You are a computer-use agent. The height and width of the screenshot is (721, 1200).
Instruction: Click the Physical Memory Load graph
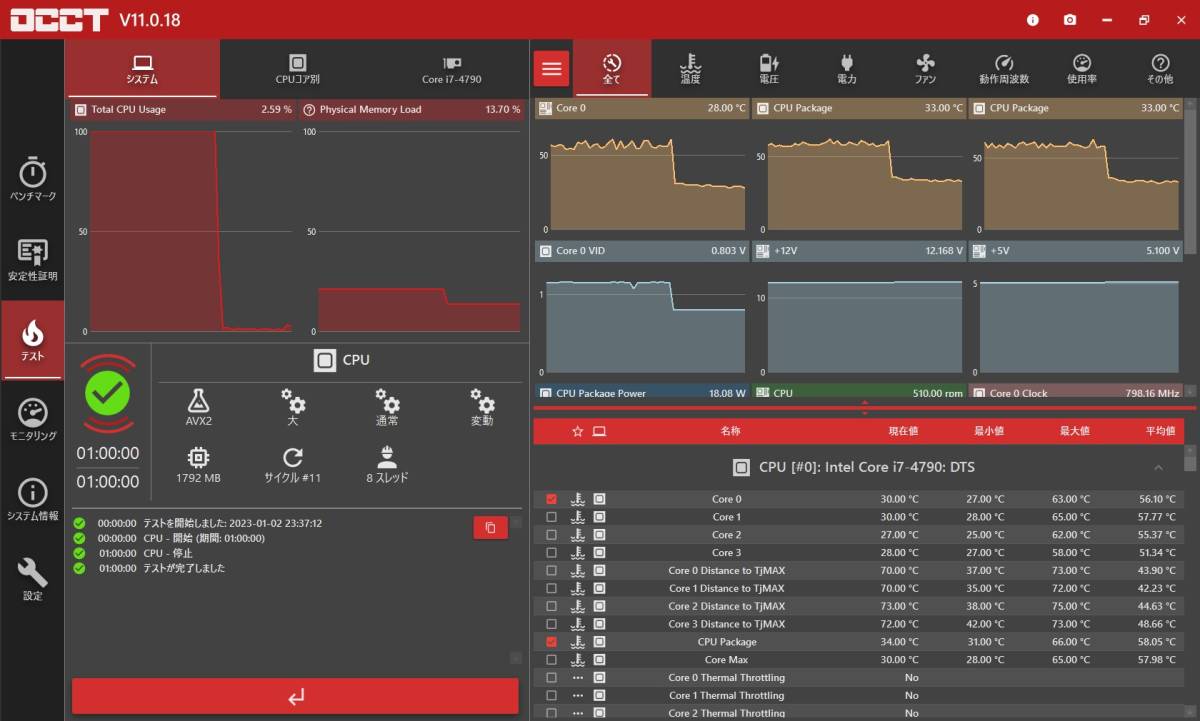(x=411, y=230)
